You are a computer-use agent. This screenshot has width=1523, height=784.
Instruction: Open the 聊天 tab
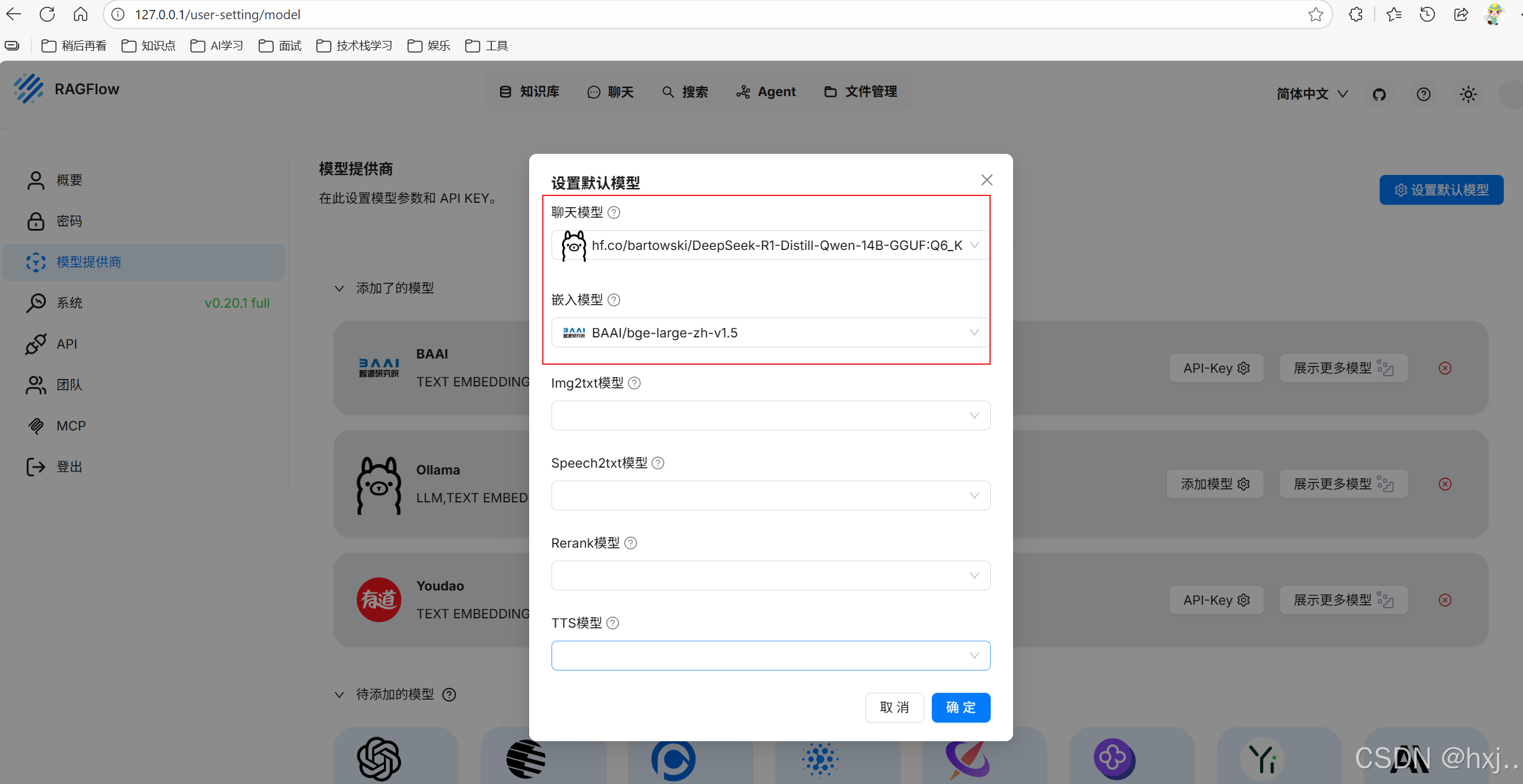(610, 92)
